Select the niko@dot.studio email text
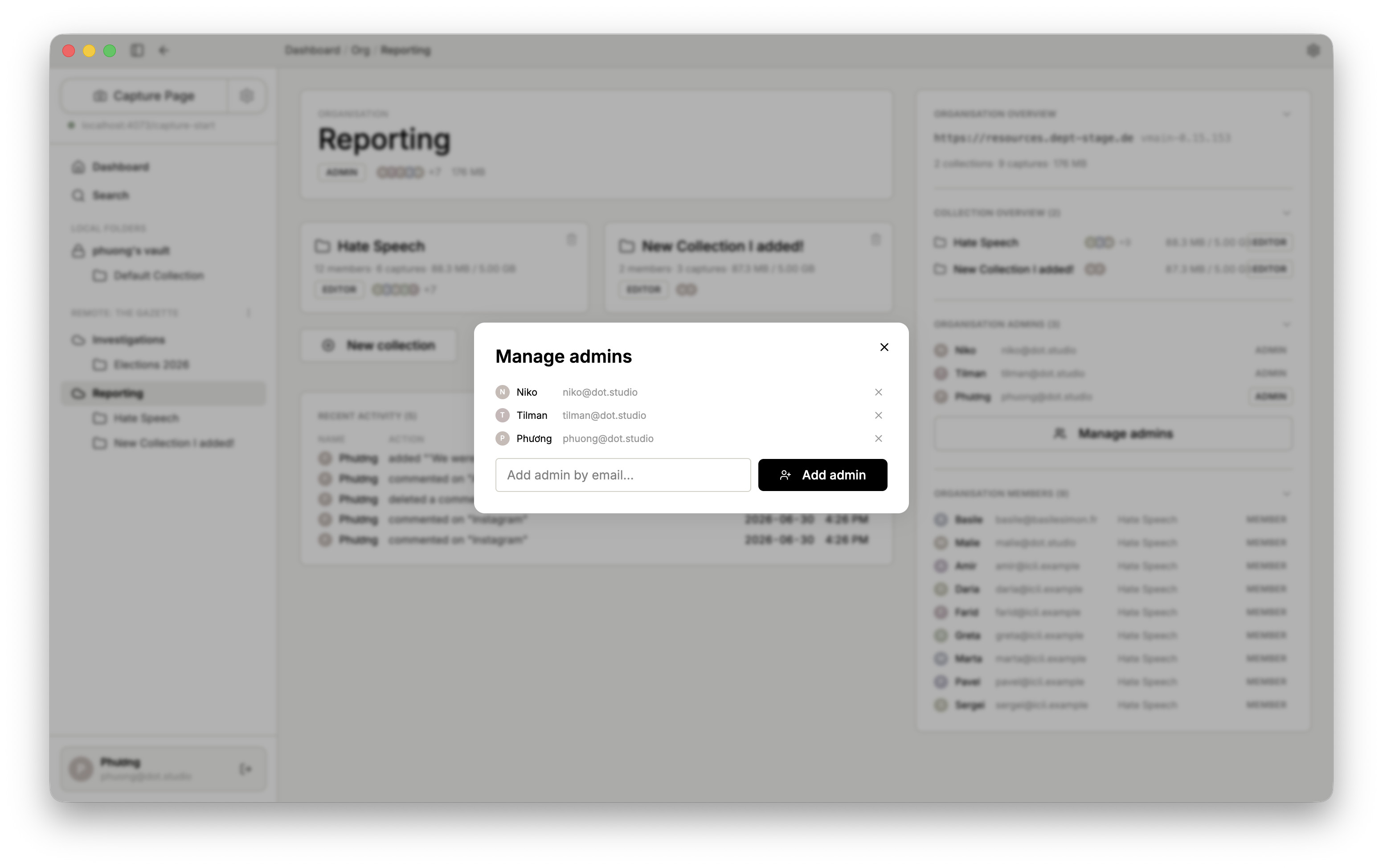The image size is (1383, 868). click(x=600, y=392)
